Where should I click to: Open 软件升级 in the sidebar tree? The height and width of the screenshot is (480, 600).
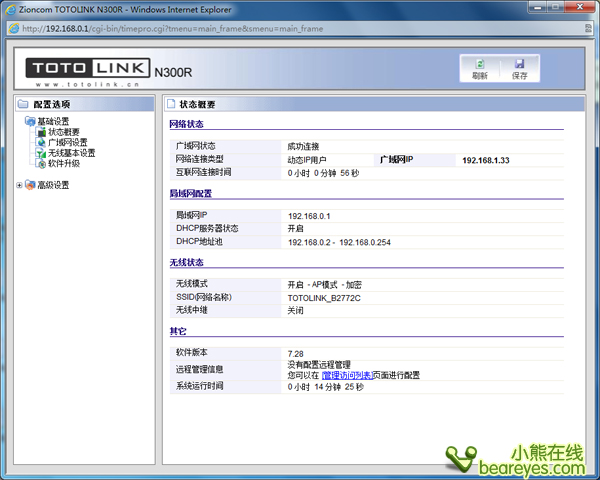(64, 163)
